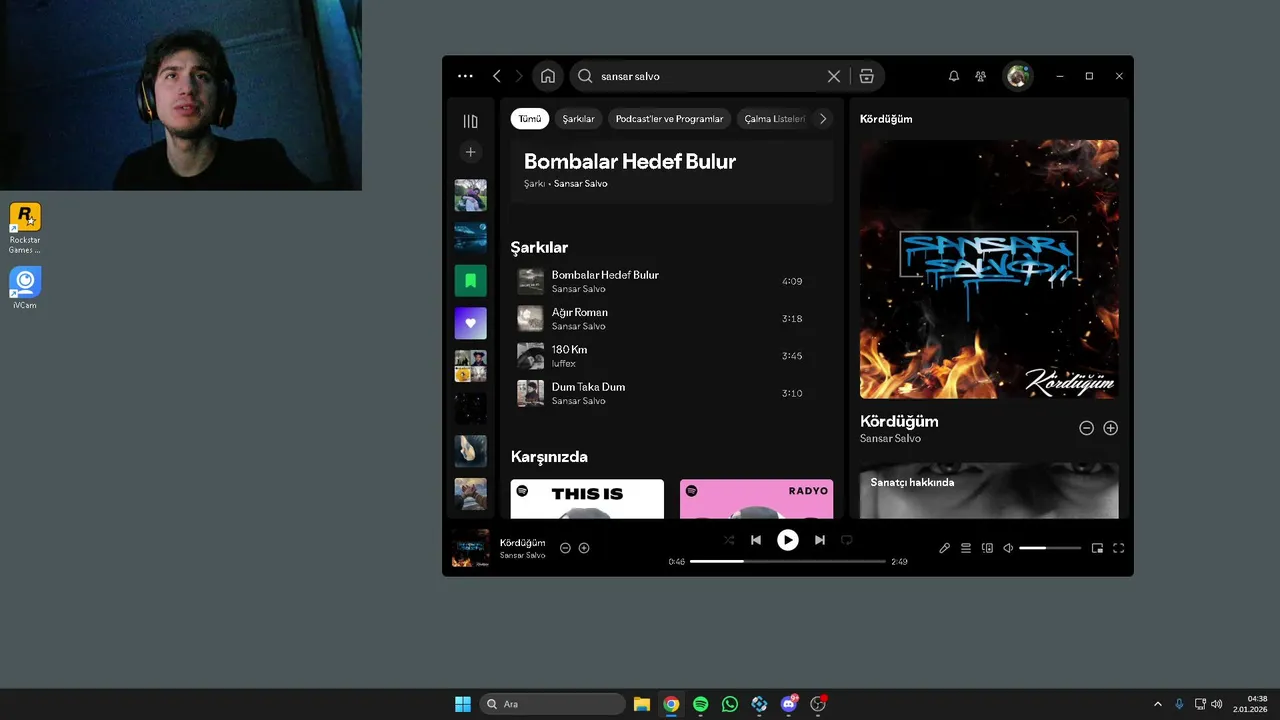Expand more filter chips with arrow

[823, 119]
